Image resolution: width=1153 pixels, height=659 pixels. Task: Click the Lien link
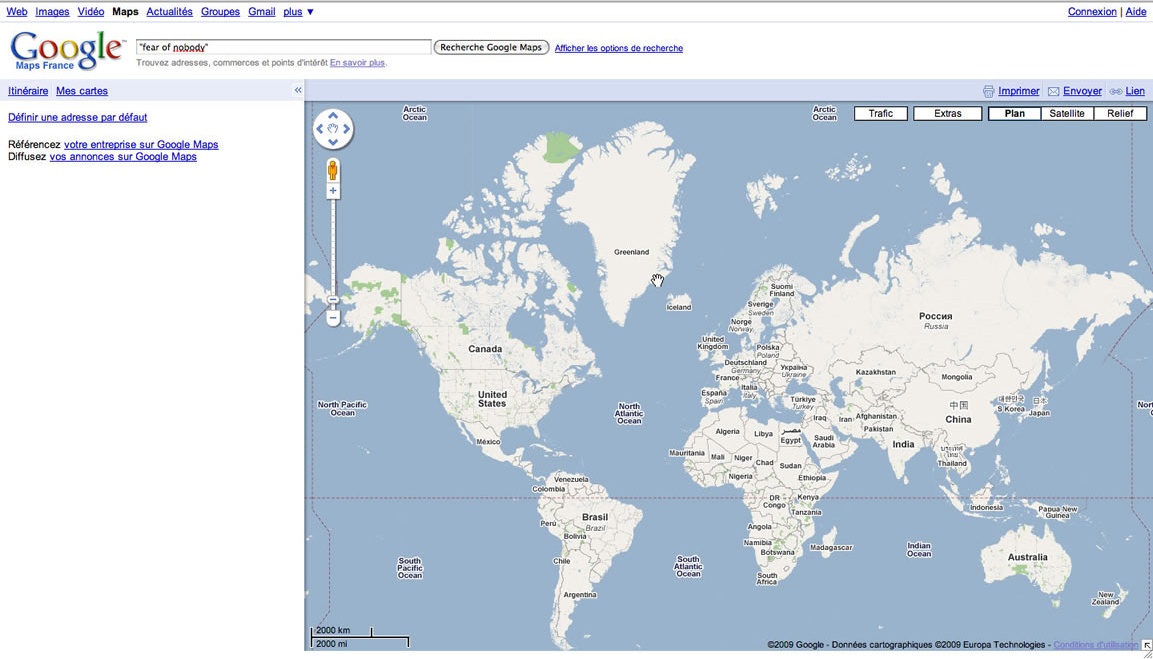click(1135, 91)
